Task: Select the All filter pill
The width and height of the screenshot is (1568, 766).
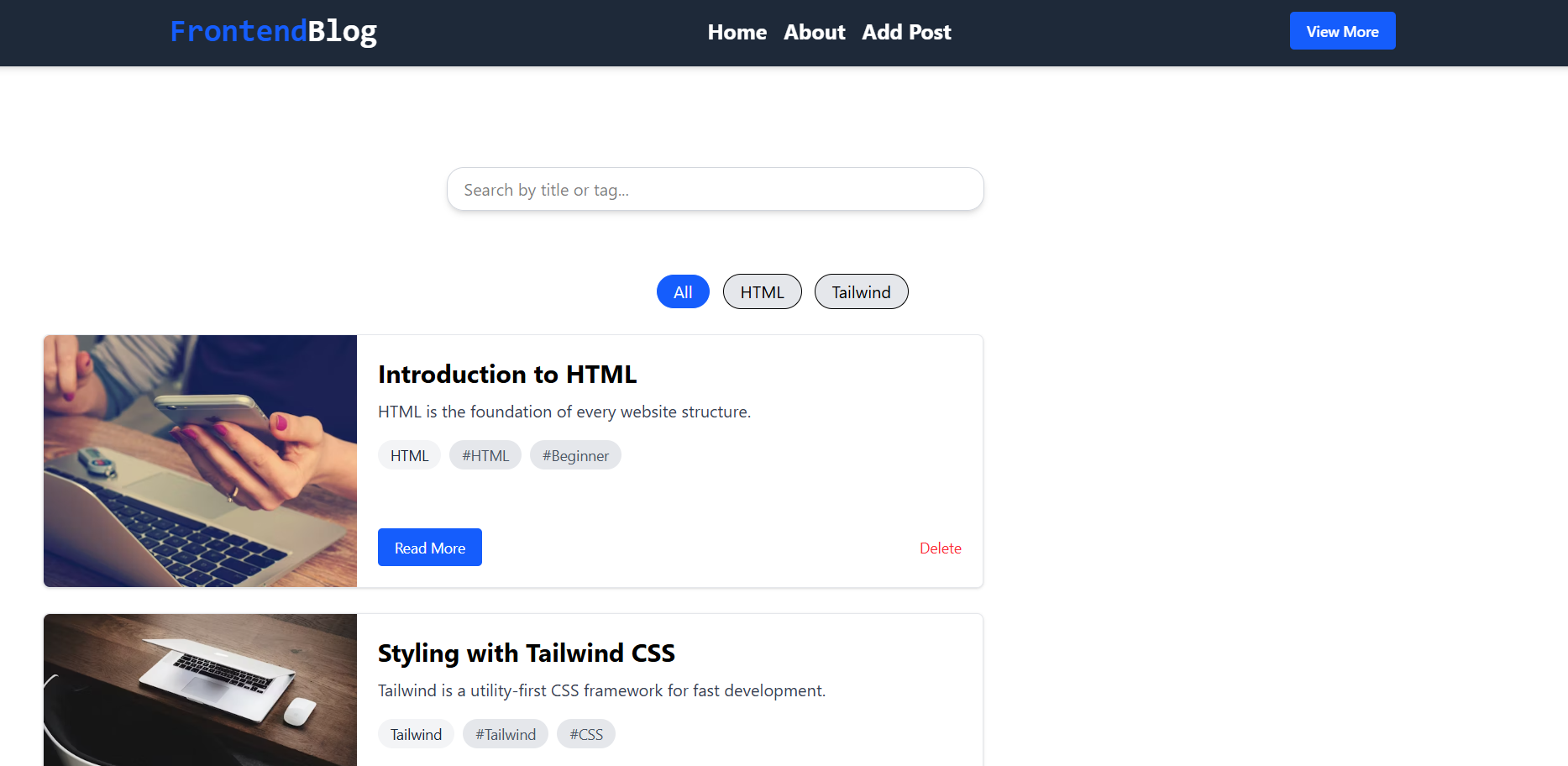Action: click(x=682, y=291)
